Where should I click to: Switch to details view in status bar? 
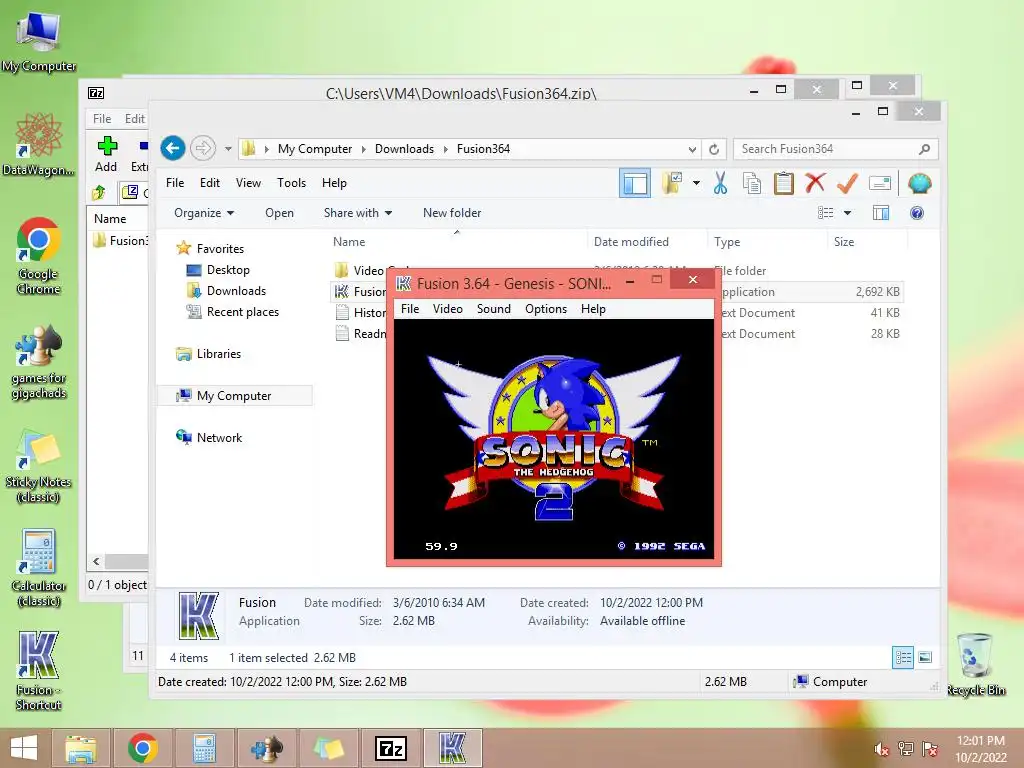tap(903, 658)
